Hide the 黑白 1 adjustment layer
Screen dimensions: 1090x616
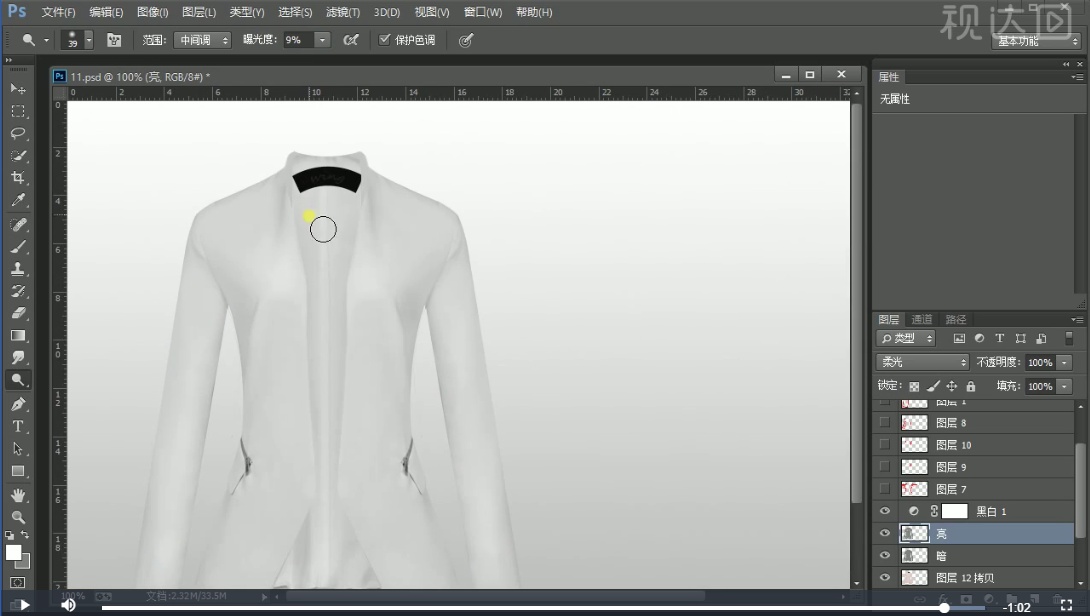[884, 511]
